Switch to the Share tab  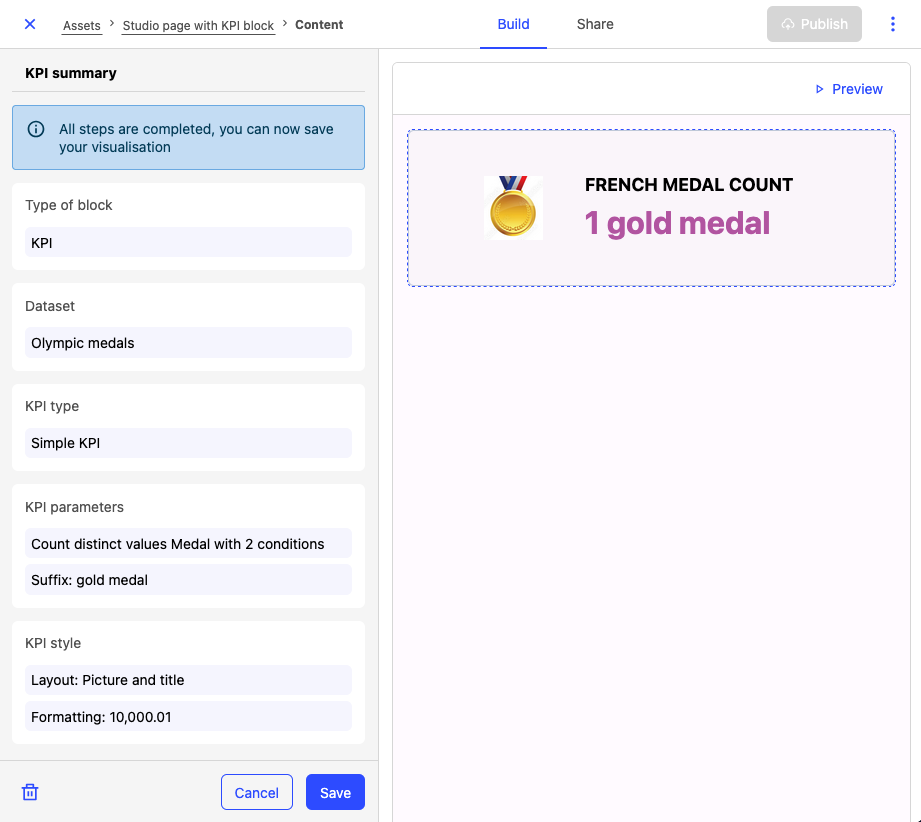pyautogui.click(x=595, y=24)
